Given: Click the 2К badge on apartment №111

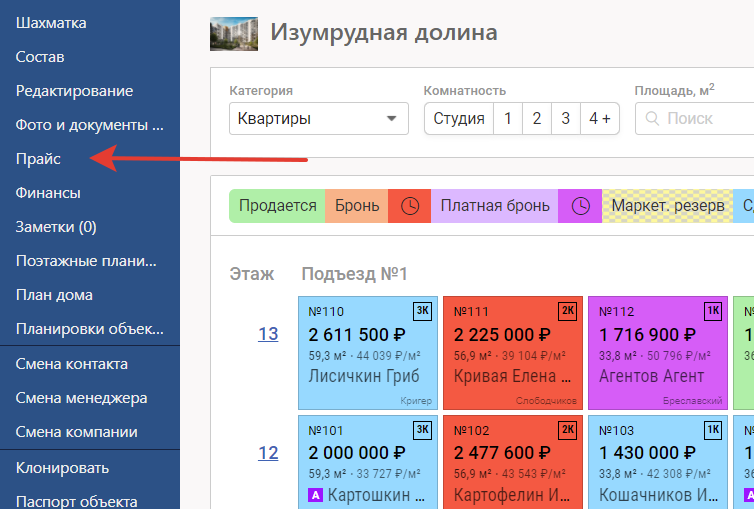Looking at the screenshot, I should 567,311.
